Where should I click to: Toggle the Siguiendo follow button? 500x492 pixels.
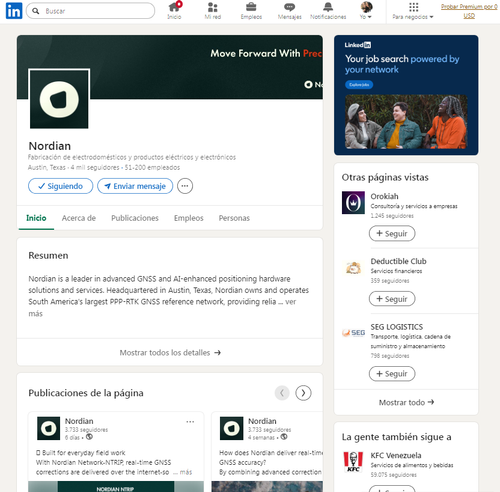60,186
